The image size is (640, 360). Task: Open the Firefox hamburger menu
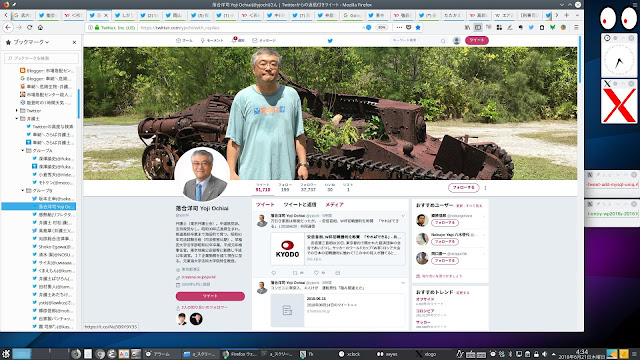(576, 27)
